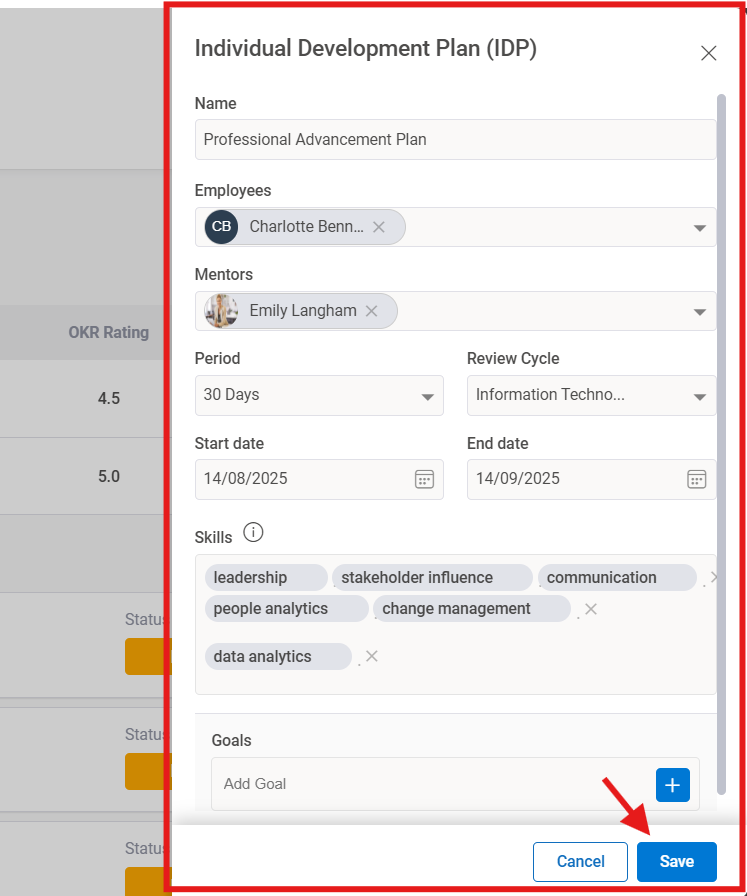Click the 5.0 OKR rating value
The image size is (747, 896).
tap(109, 477)
